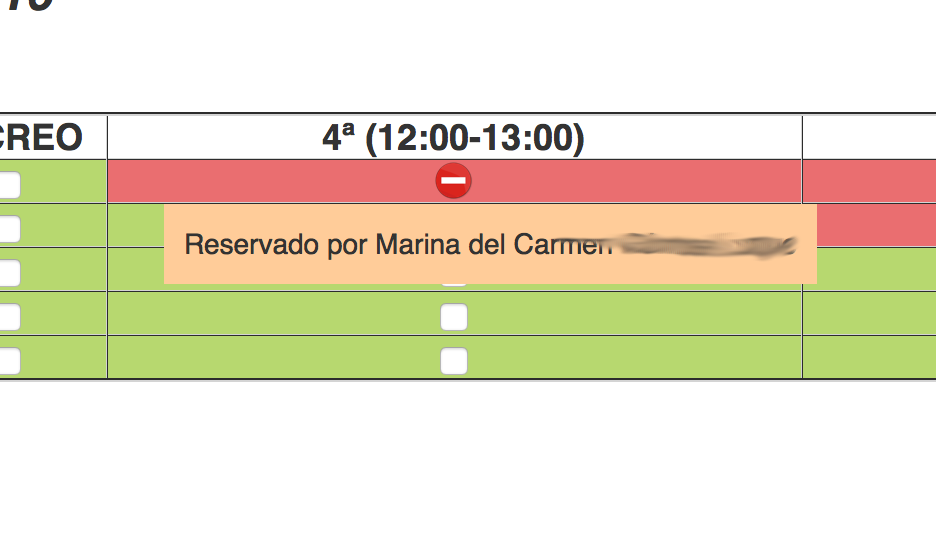Enable the RECREO checkbox in the bottom row
936x558 pixels.
pos(8,361)
